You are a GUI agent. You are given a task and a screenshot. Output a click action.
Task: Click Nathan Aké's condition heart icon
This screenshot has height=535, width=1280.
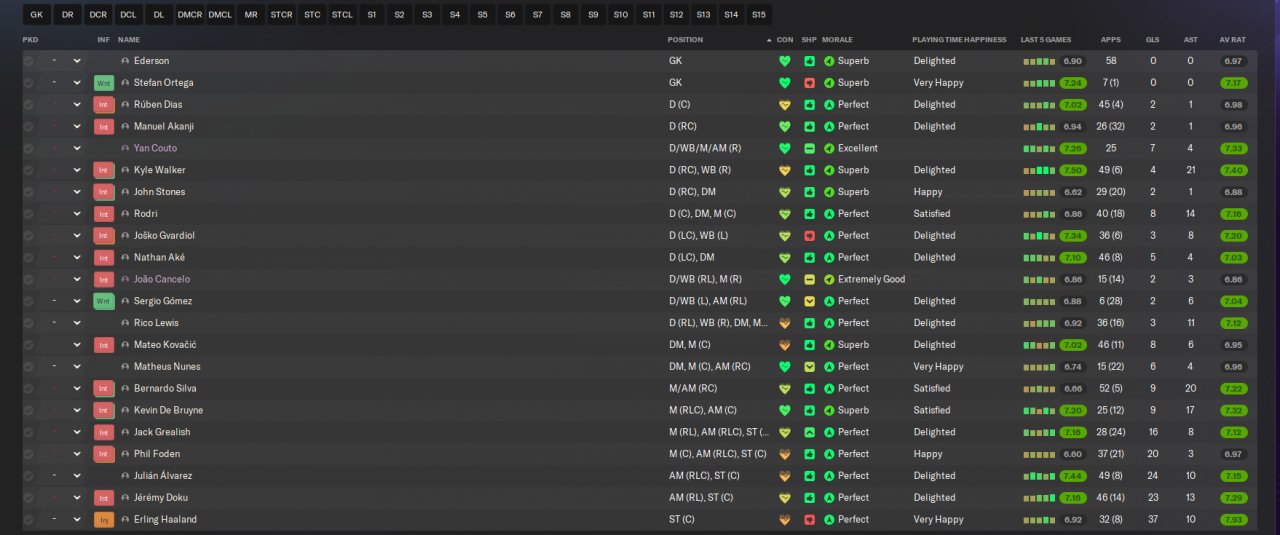(784, 257)
